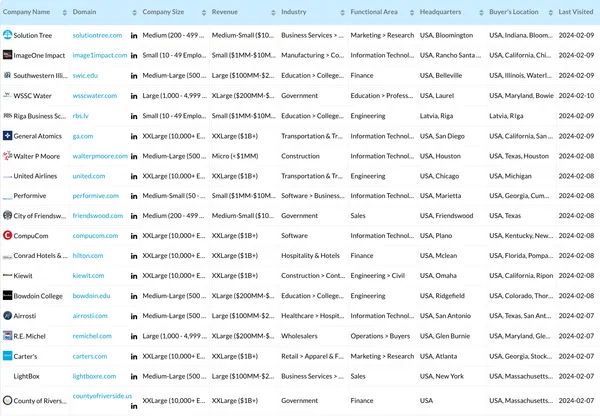Click the Bowdoin College logo icon
600x416 pixels.
coord(7,296)
